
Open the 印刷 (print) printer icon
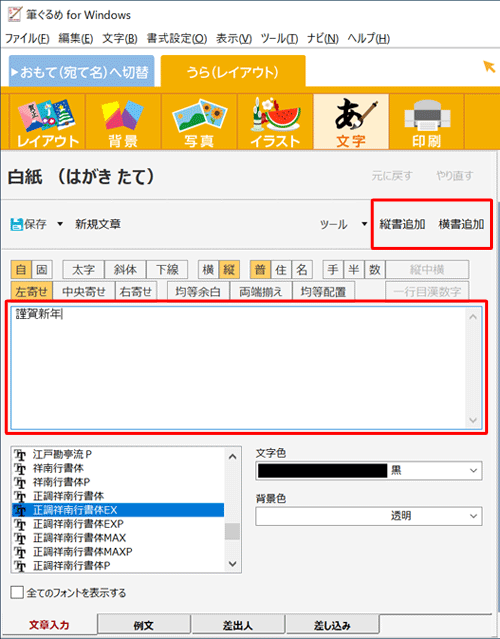coord(427,122)
